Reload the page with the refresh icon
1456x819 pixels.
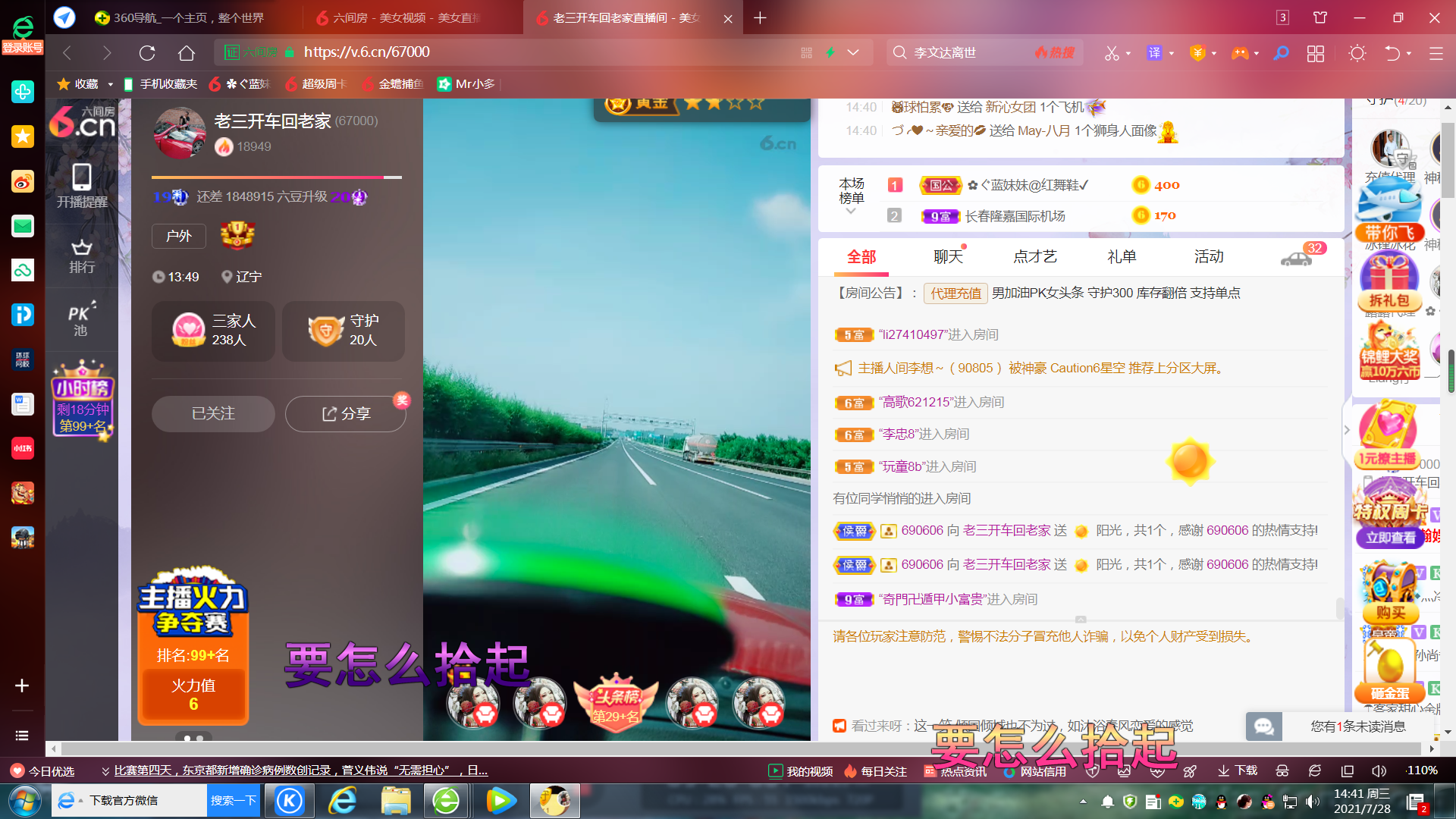pyautogui.click(x=147, y=53)
